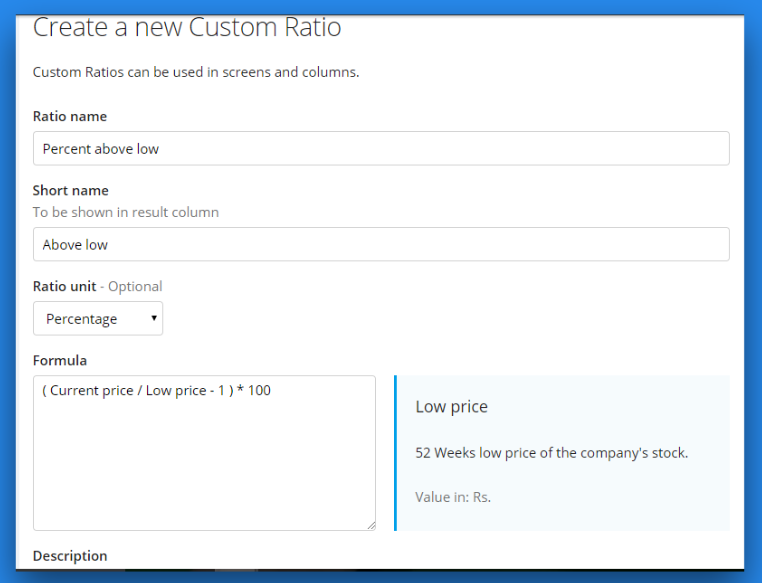This screenshot has height=583, width=762.
Task: Click the "Ratio unit" label
Action: pos(64,286)
